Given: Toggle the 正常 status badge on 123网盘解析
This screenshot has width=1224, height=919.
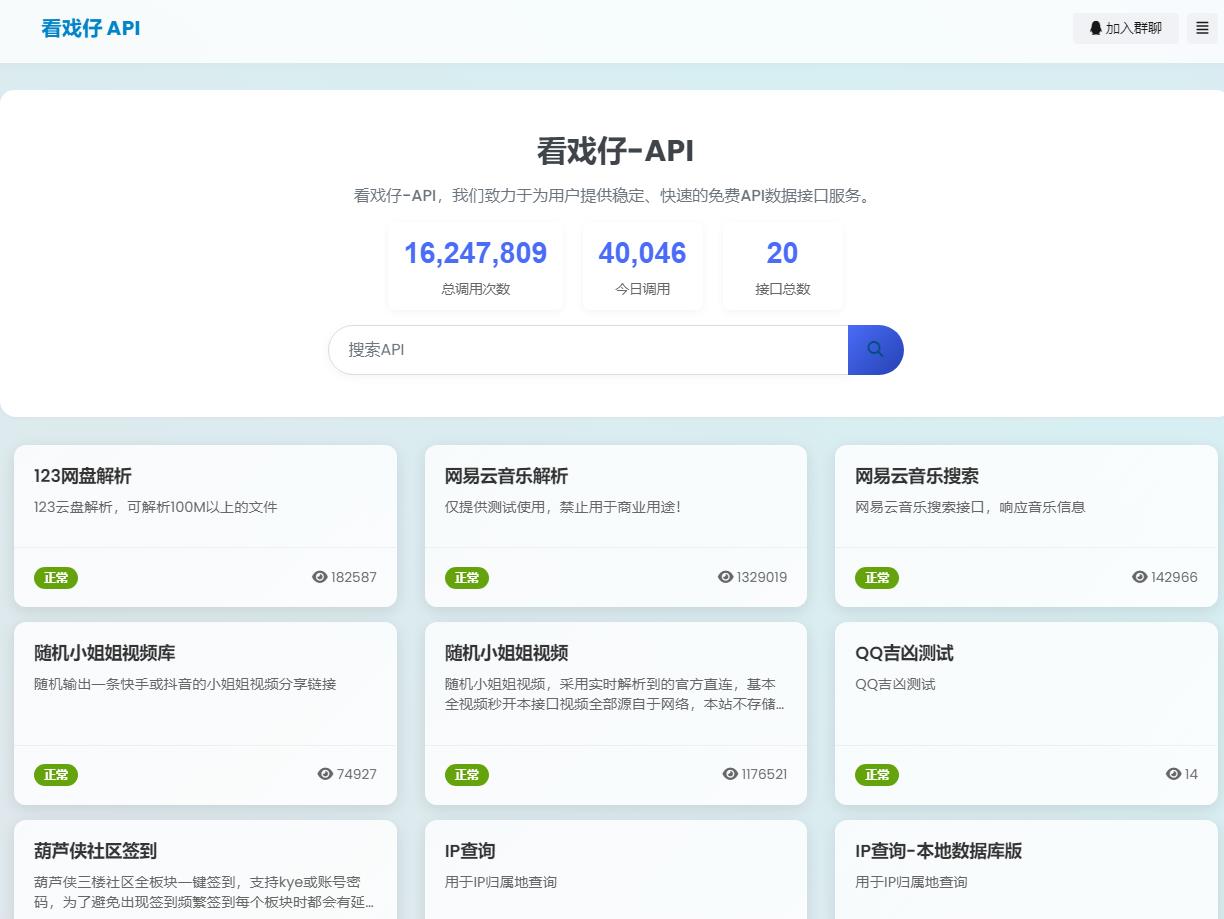Looking at the screenshot, I should pos(56,577).
